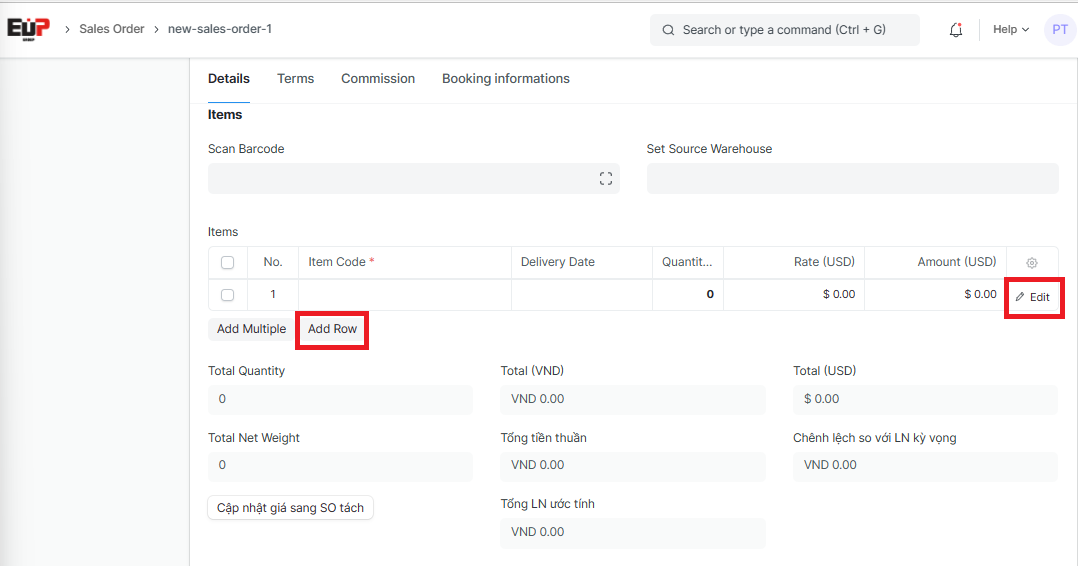1078x566 pixels.
Task: Click the pencil Edit icon in row 1
Action: 1021,297
